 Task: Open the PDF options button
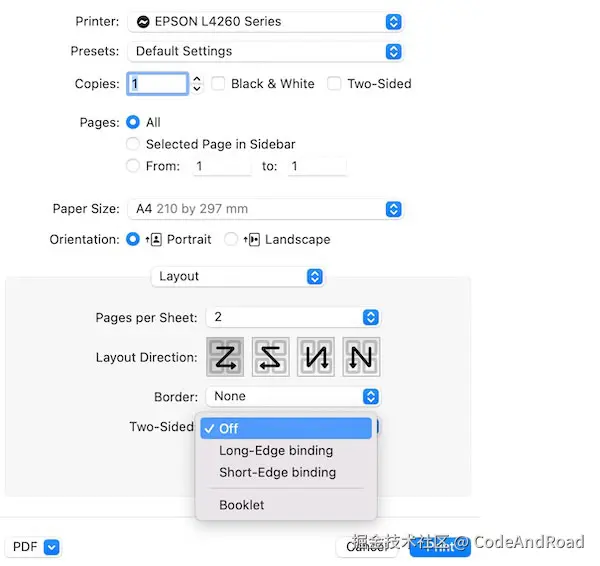point(33,547)
